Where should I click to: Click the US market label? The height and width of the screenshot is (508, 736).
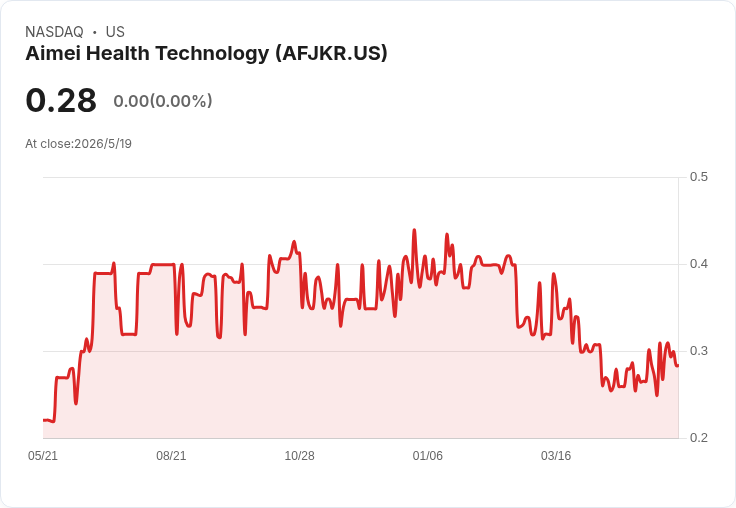115,32
